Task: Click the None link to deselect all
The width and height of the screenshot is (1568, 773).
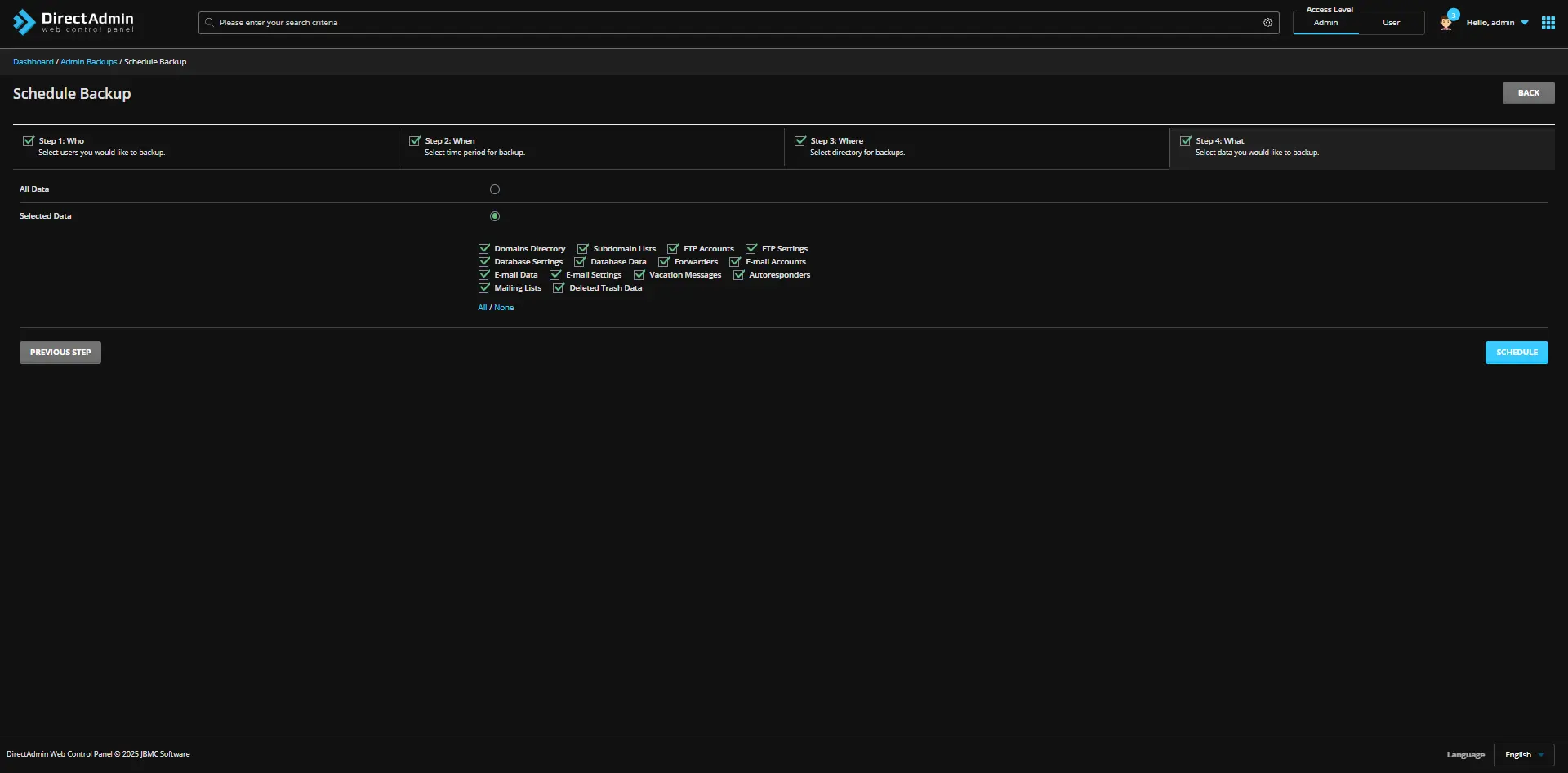Action: 504,308
